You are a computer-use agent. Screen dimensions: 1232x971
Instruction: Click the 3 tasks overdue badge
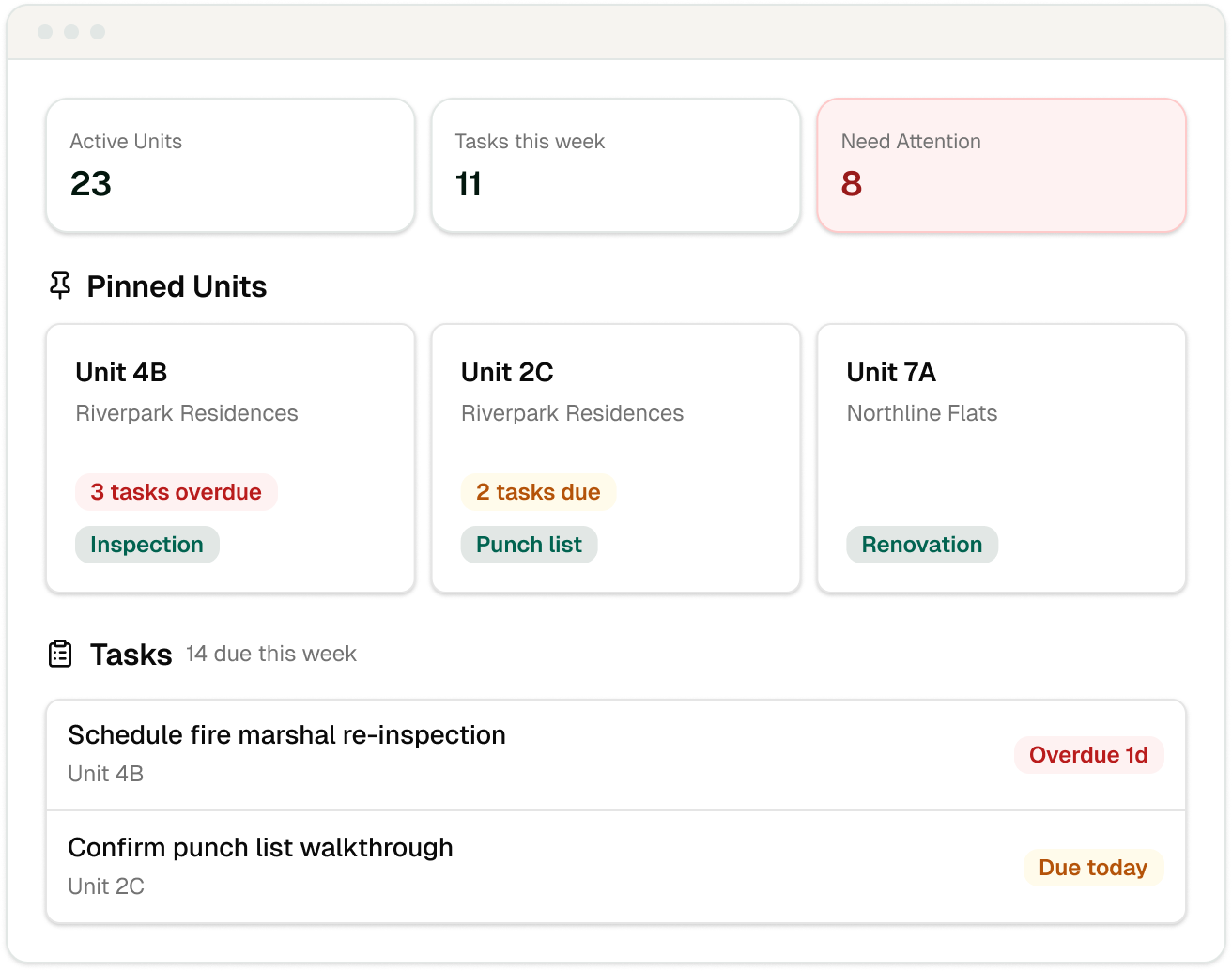(x=177, y=492)
